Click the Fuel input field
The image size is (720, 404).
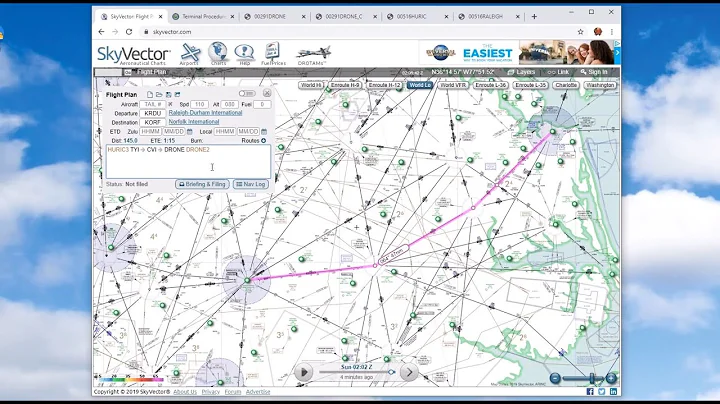[262, 105]
